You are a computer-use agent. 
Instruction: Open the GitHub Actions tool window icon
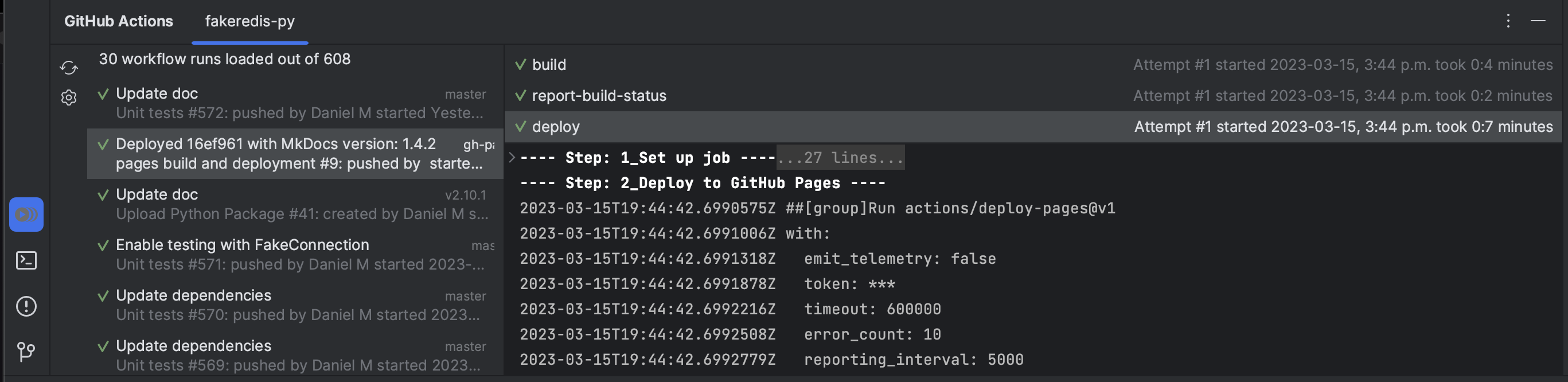pos(26,215)
